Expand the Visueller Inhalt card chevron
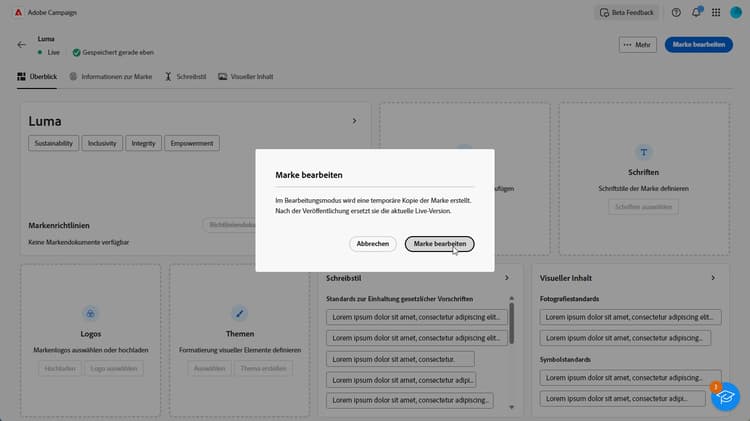This screenshot has width=750, height=421. coord(713,277)
